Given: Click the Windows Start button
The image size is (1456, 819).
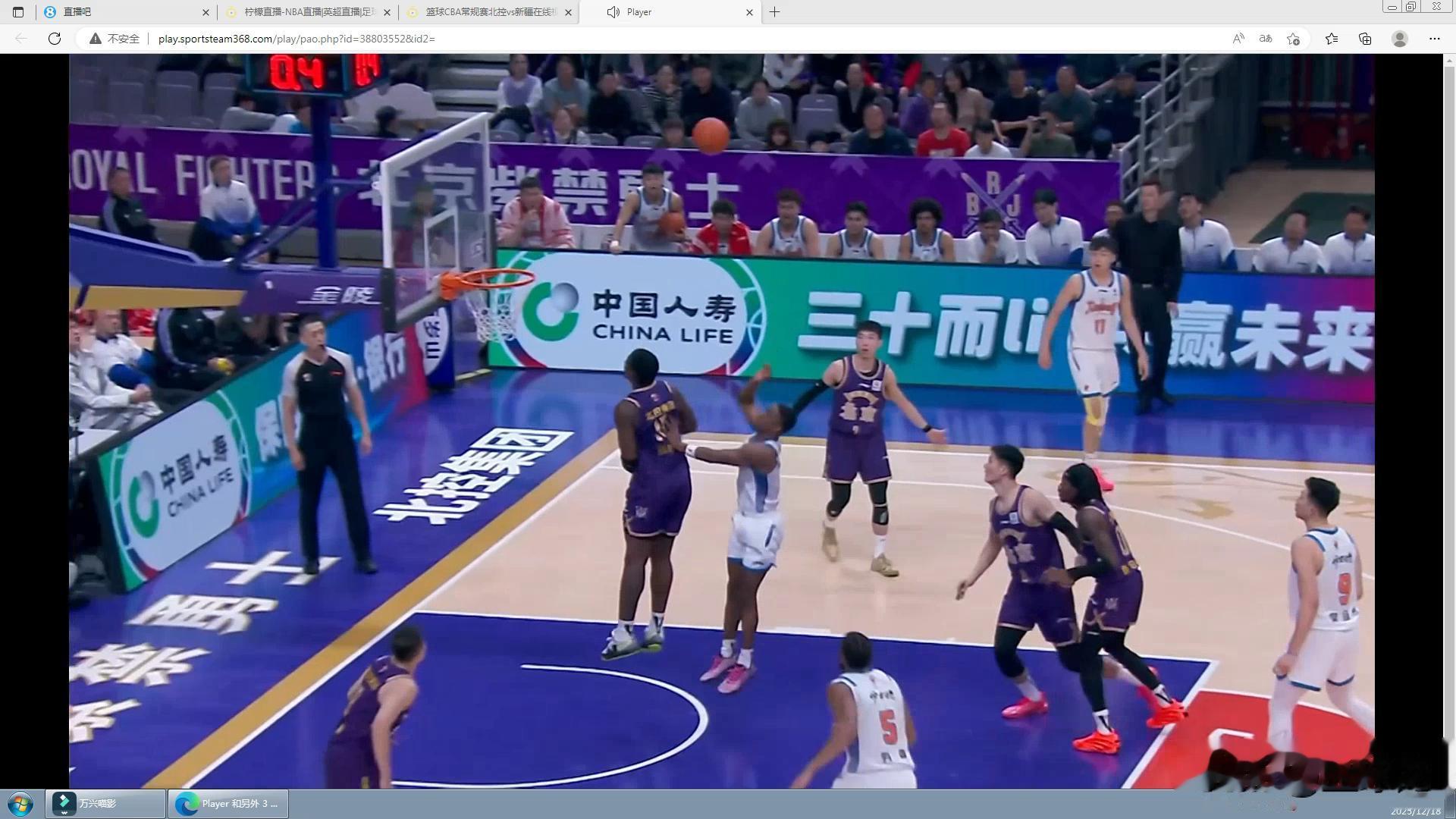Looking at the screenshot, I should tap(20, 804).
